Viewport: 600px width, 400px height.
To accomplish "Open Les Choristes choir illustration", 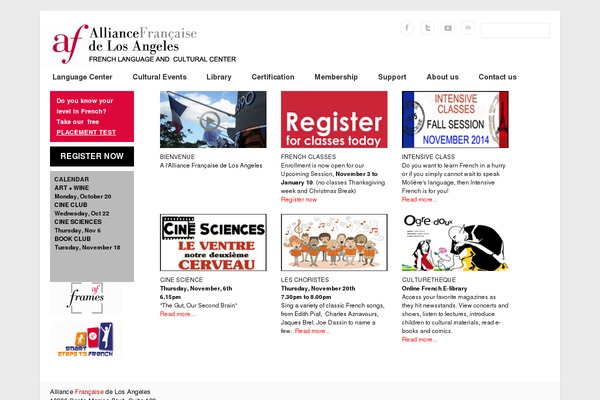I will coord(334,242).
